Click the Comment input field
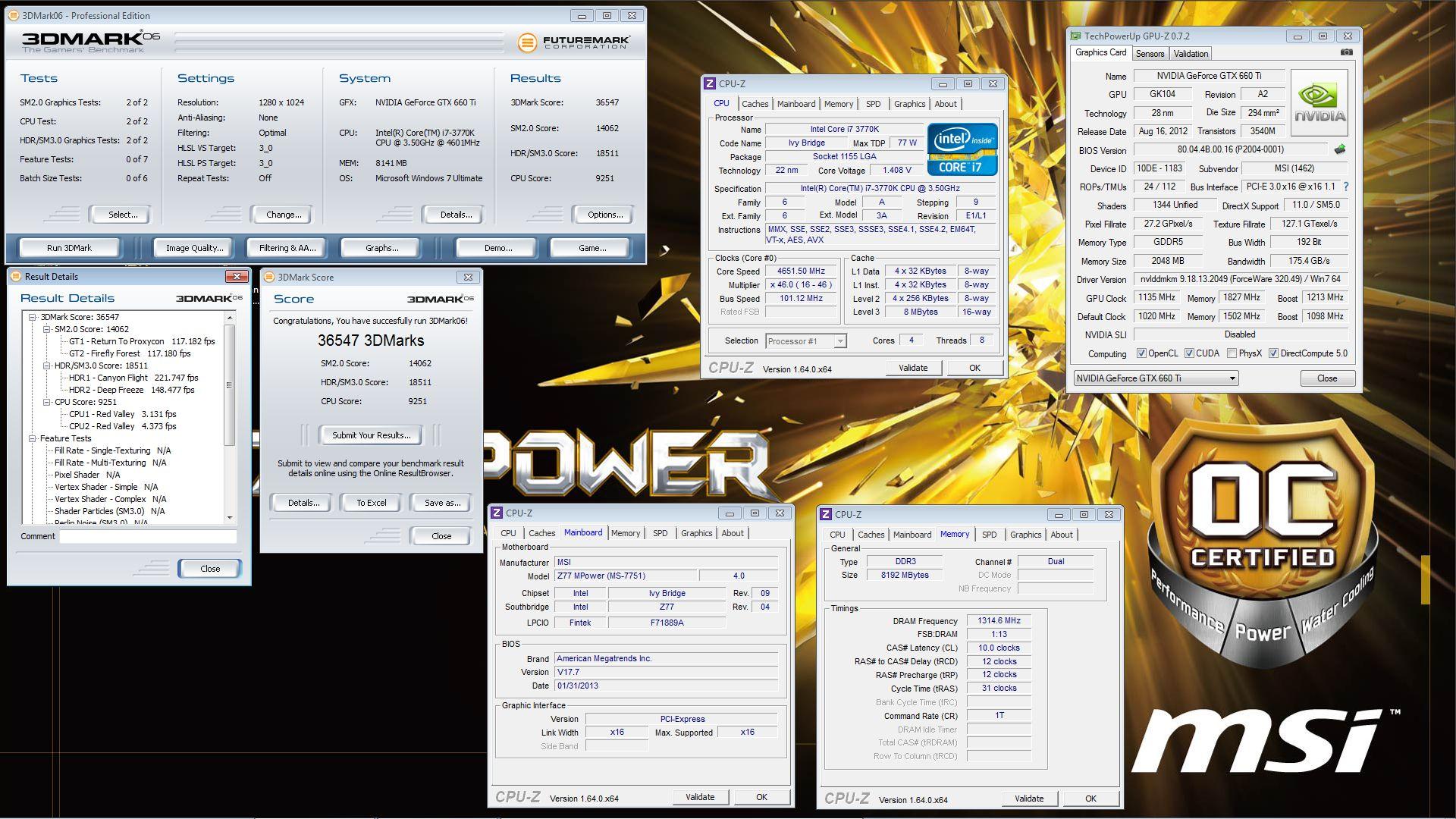 click(149, 536)
